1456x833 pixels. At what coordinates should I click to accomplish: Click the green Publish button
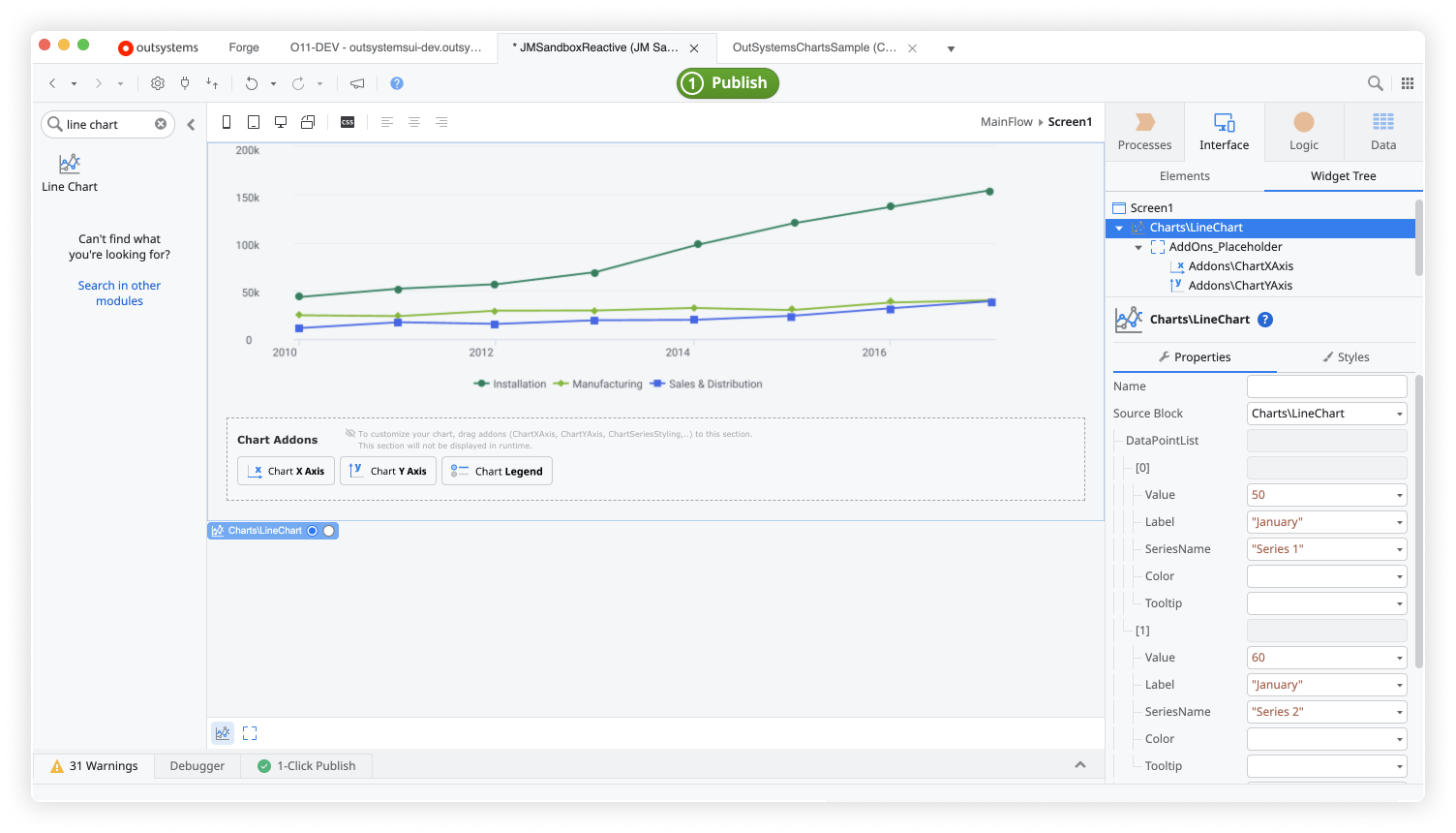(727, 83)
